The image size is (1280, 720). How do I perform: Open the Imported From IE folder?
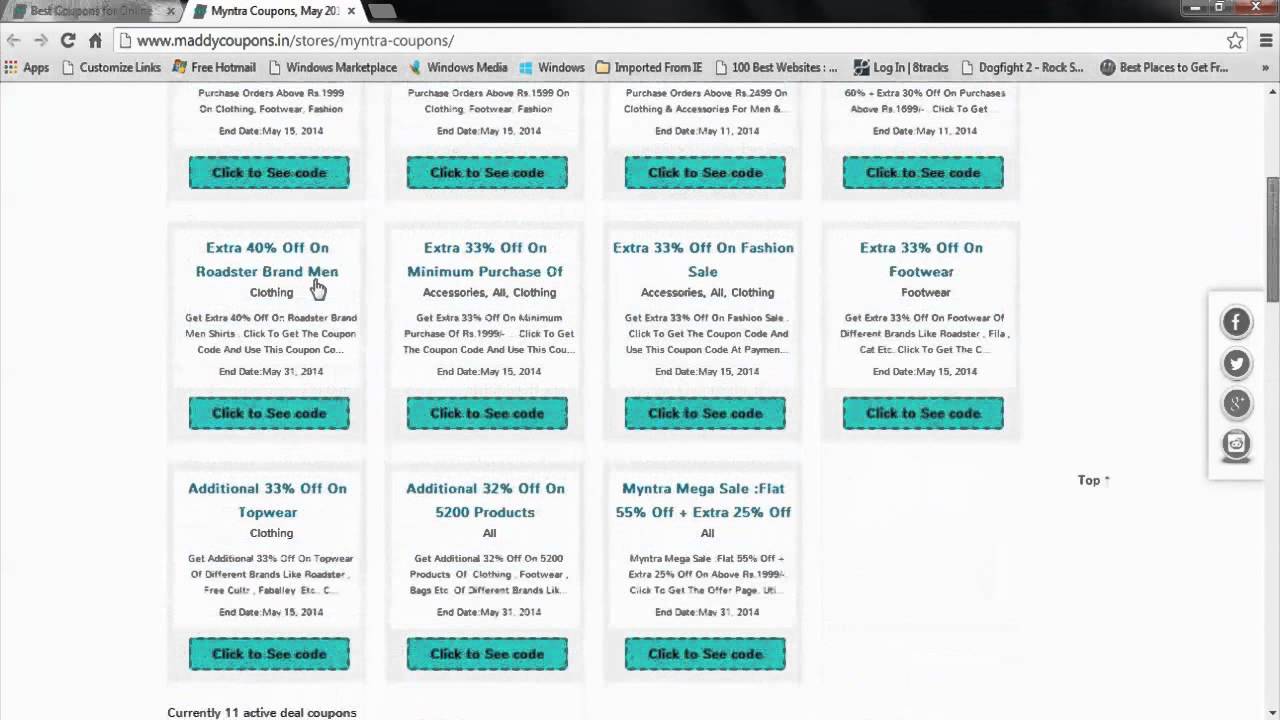(x=649, y=67)
